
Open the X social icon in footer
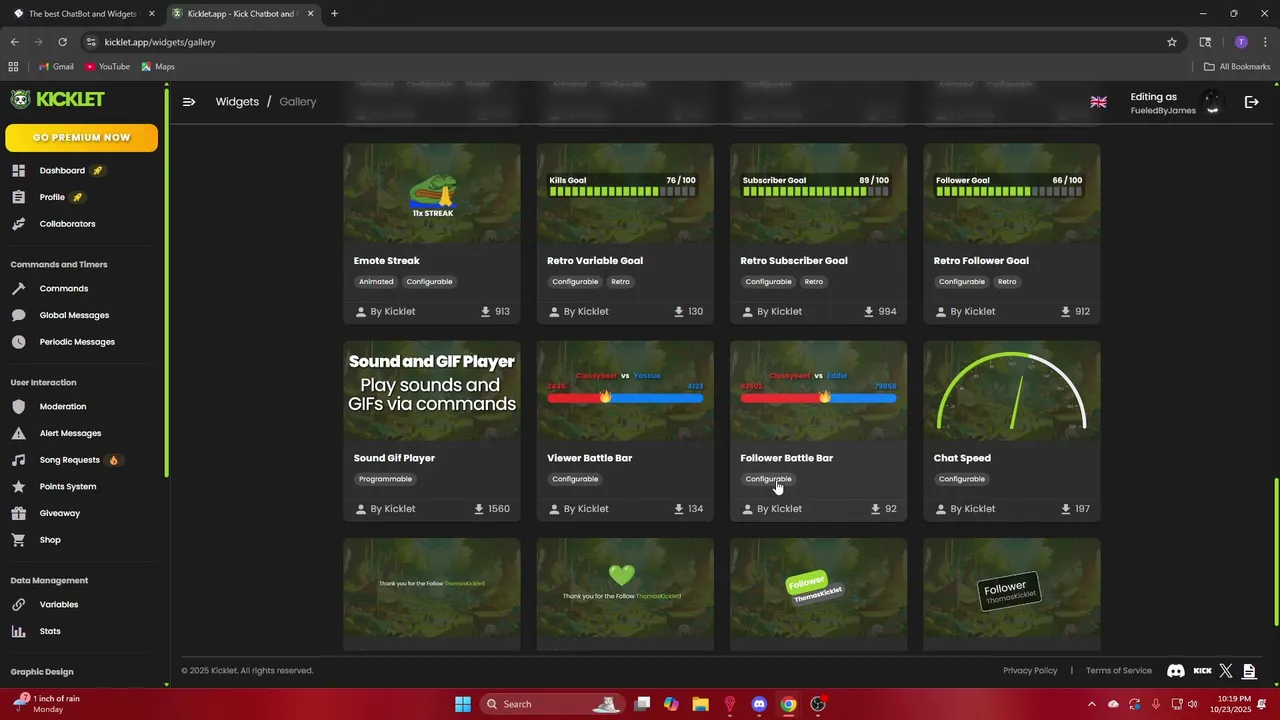point(1226,671)
